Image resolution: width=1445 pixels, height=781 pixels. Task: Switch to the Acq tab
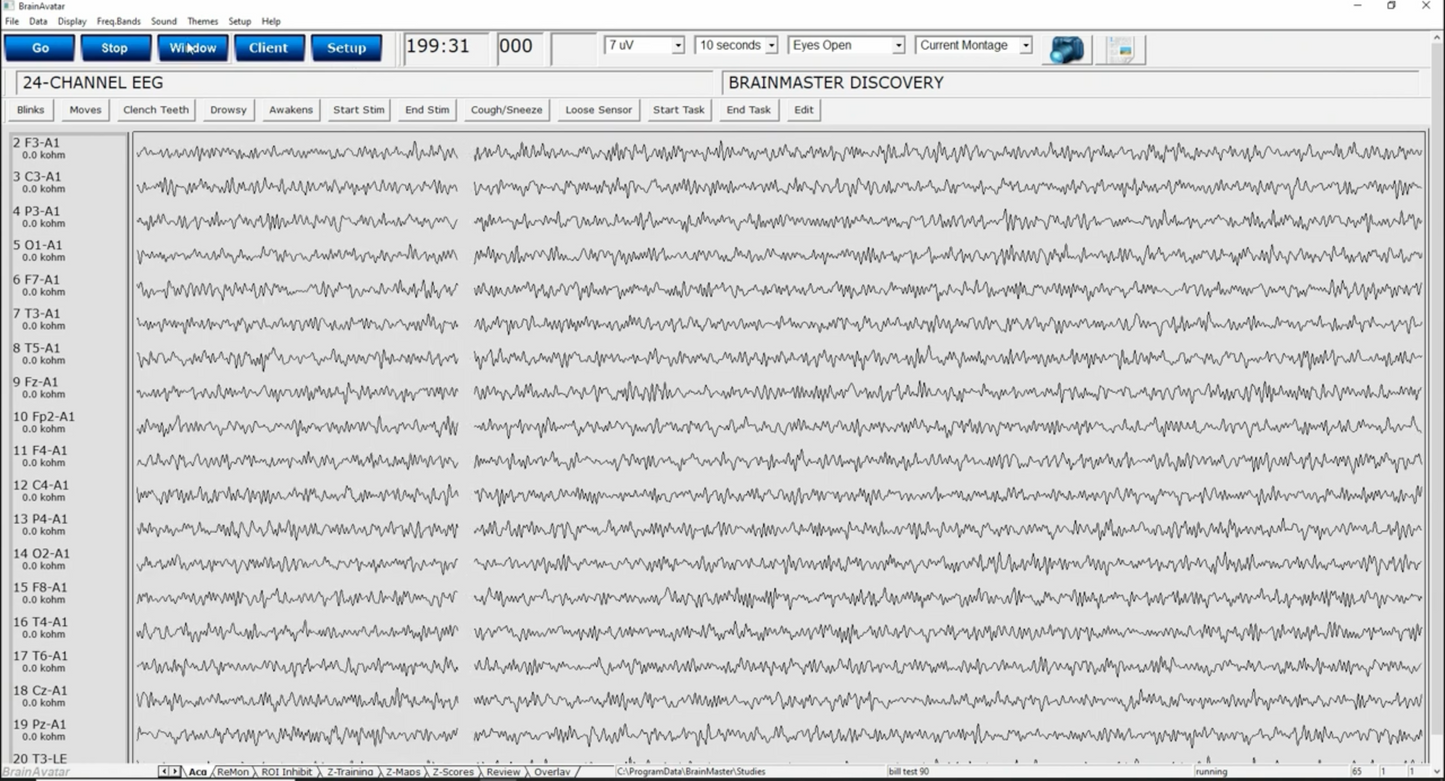pyautogui.click(x=197, y=772)
